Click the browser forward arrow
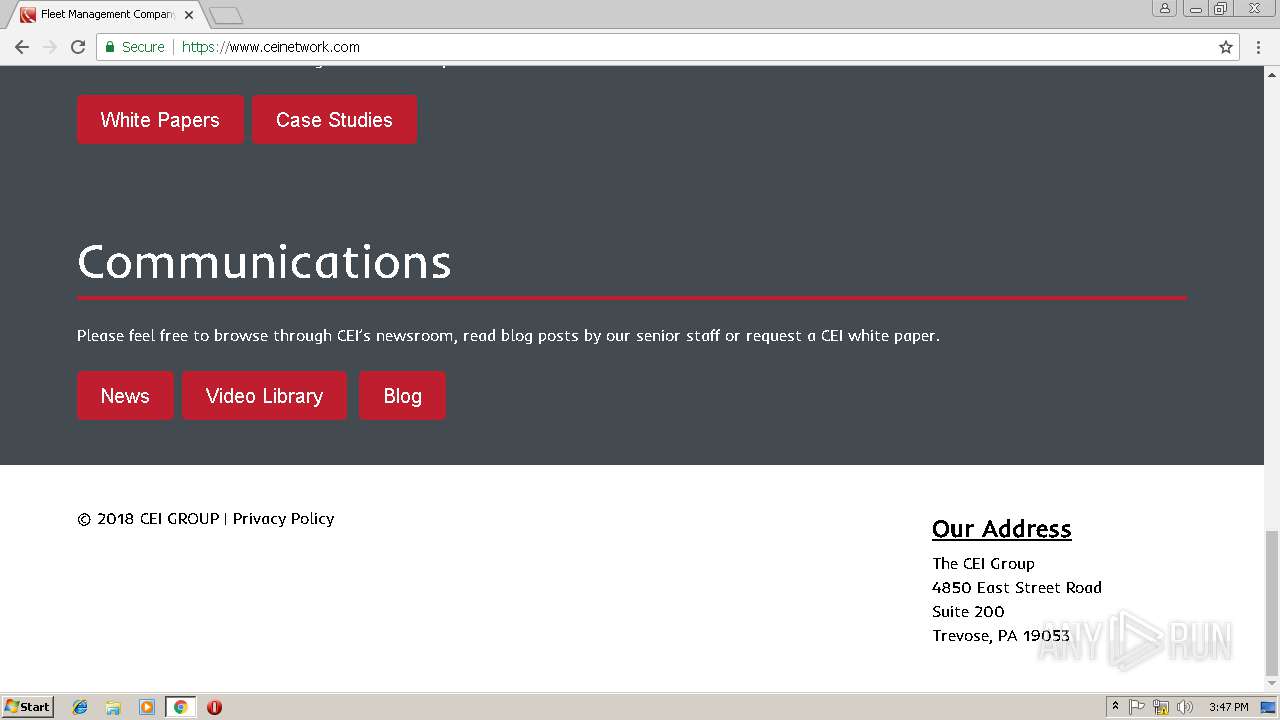This screenshot has width=1280, height=720. coord(50,47)
